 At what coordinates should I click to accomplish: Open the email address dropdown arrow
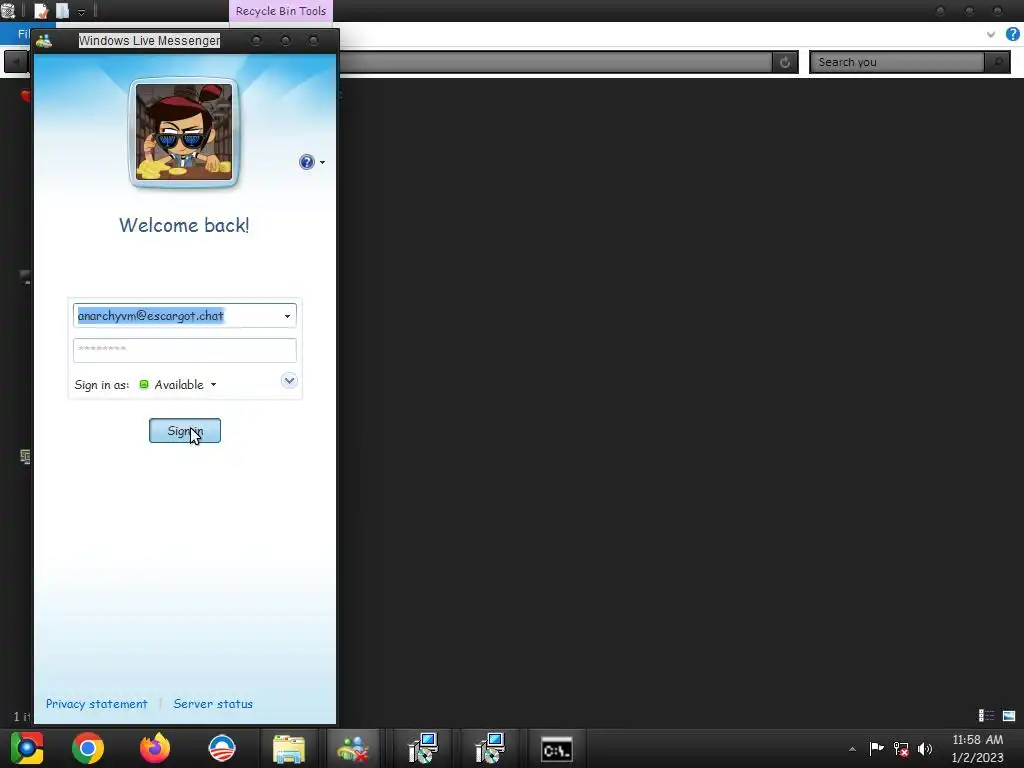coord(287,316)
